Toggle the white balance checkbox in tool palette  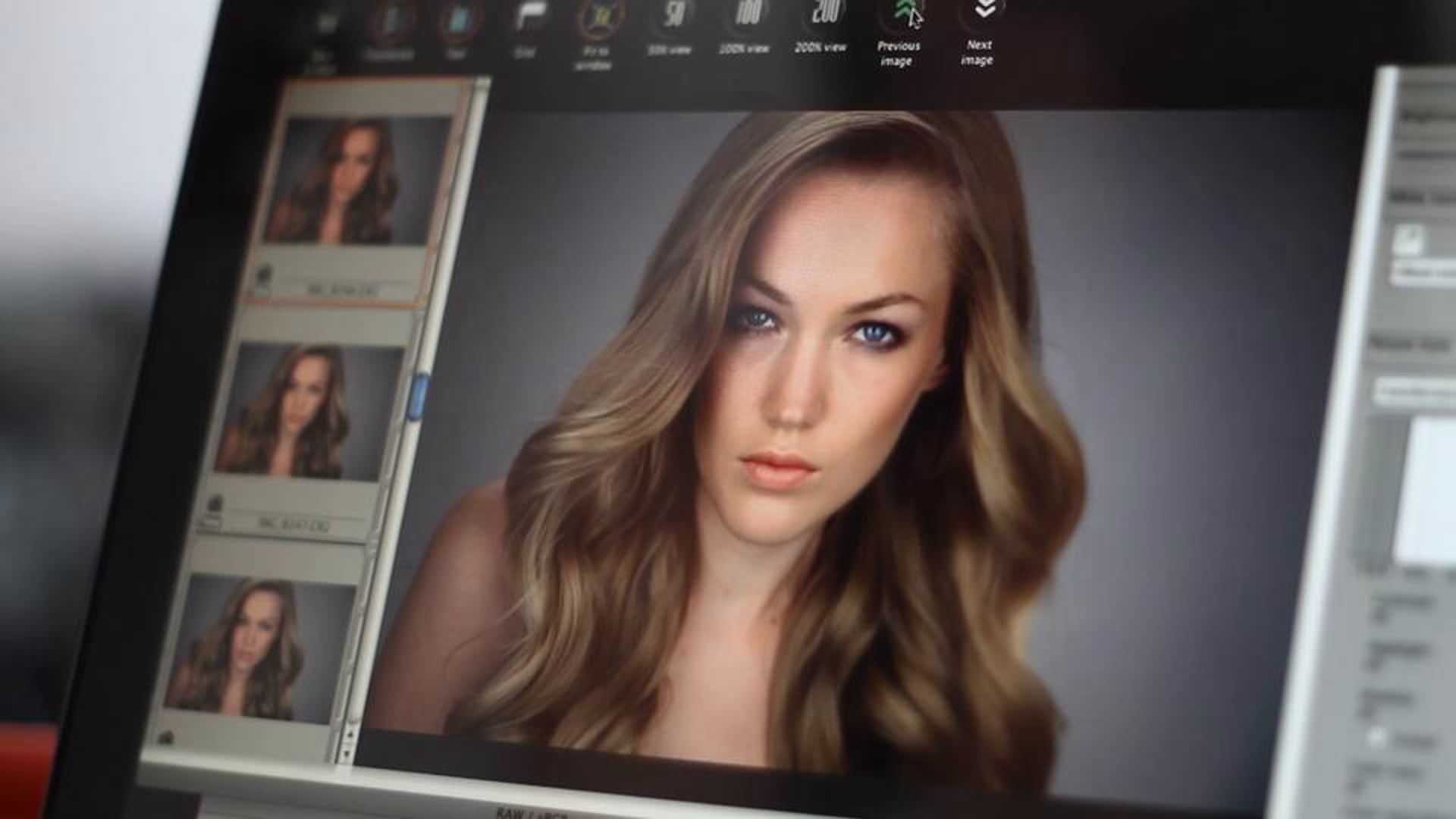(x=1409, y=241)
